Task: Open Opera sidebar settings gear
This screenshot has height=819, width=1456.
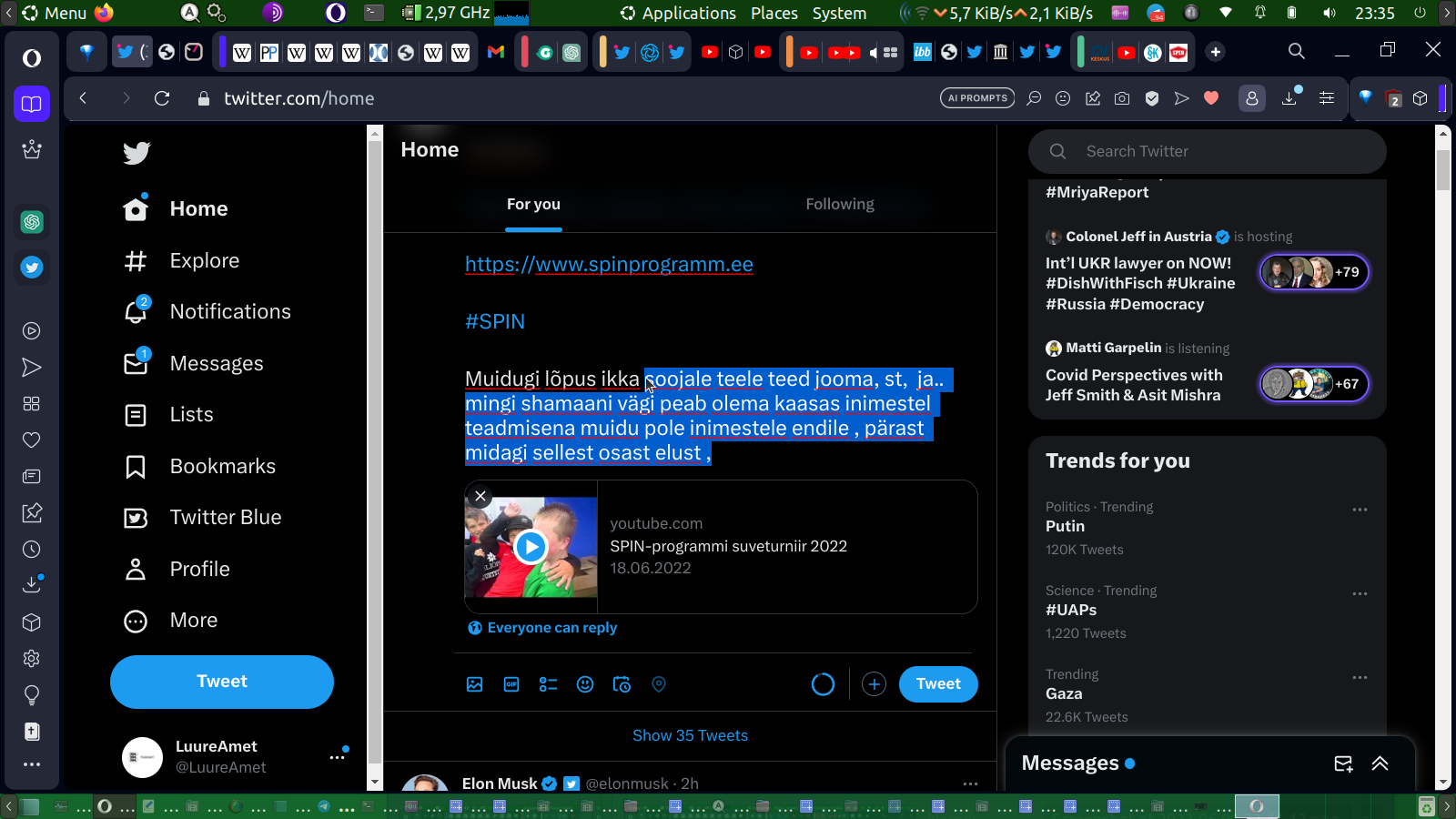Action: pos(32,658)
